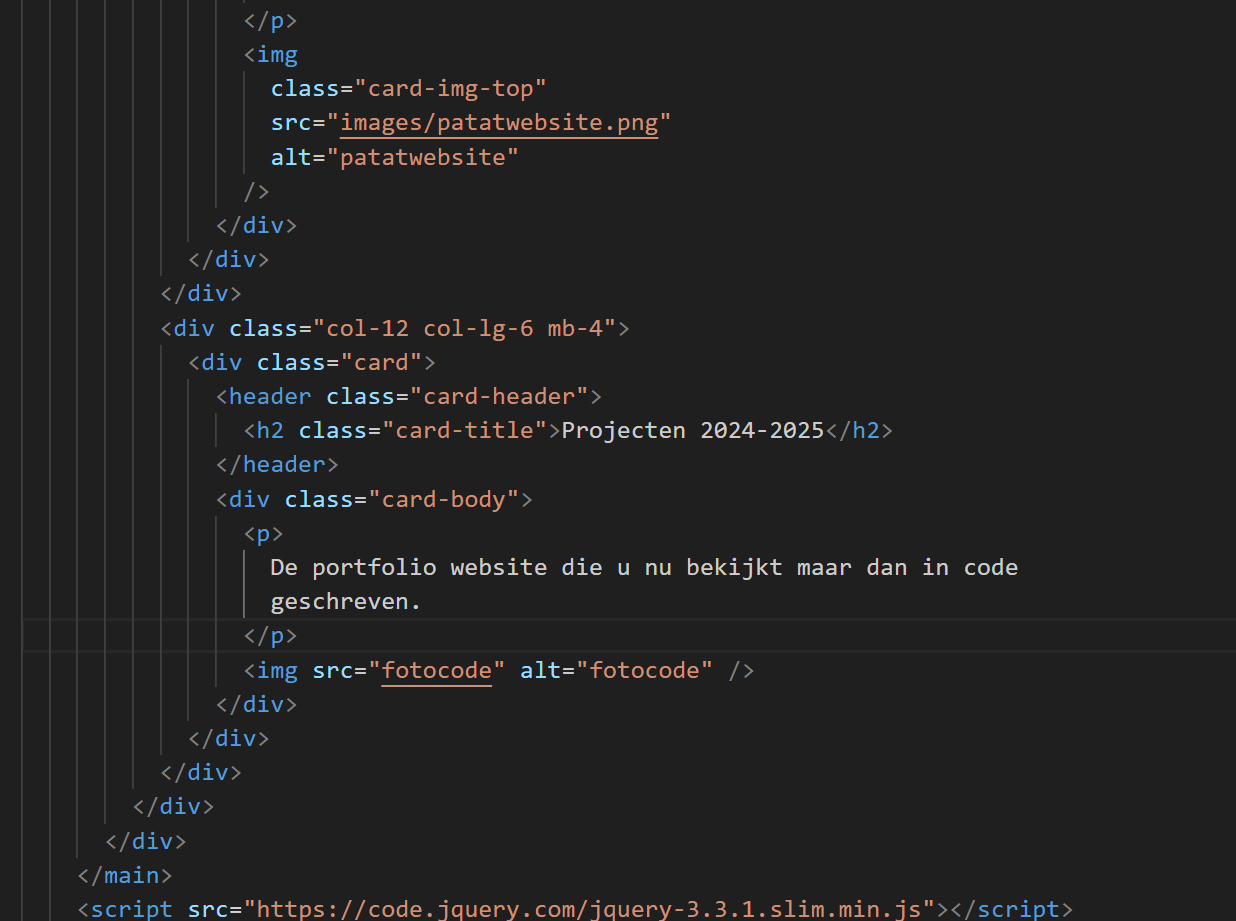1236x921 pixels.
Task: Click the opening header card-header tag
Action: coord(409,397)
